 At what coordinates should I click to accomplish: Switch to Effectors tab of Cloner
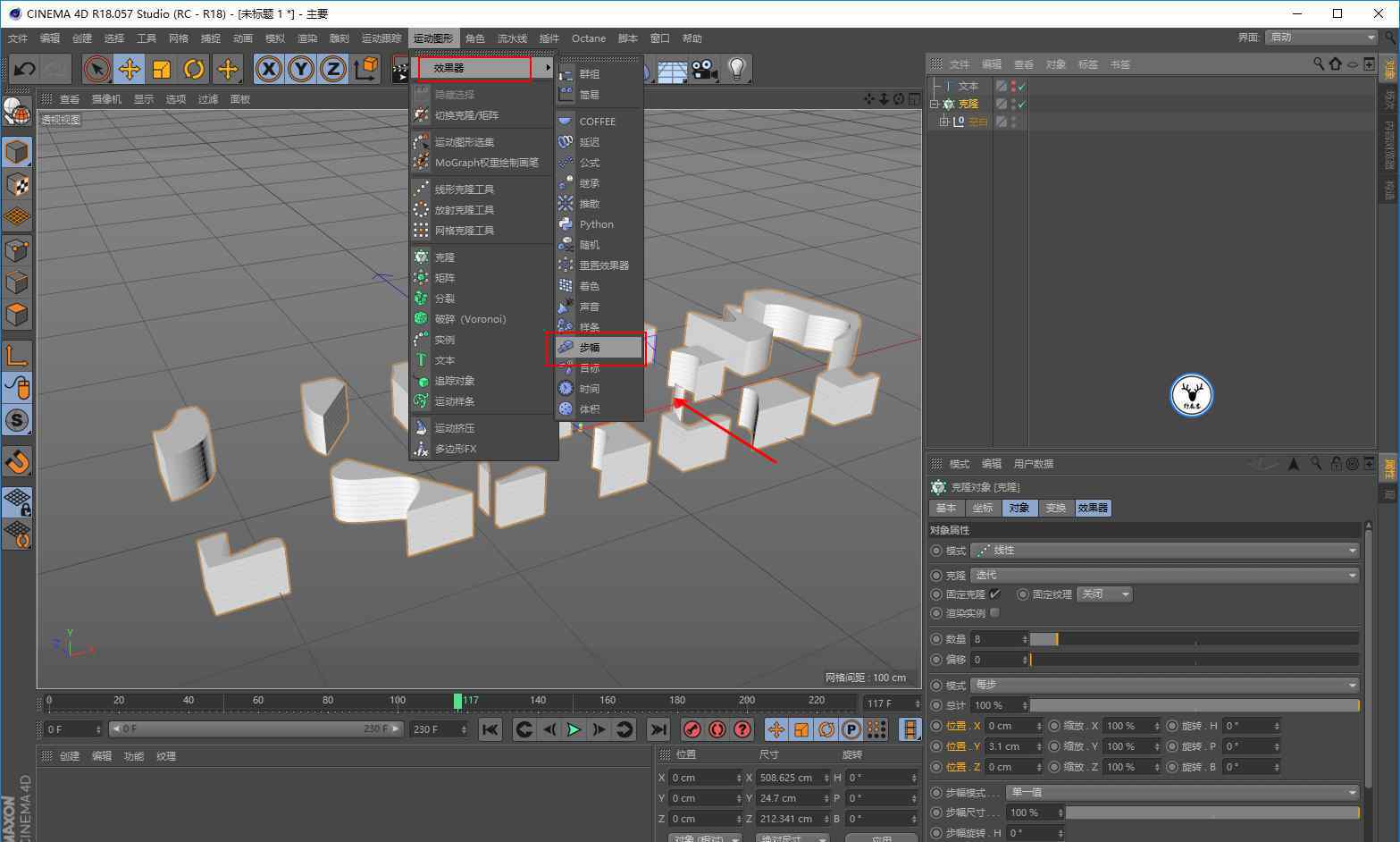tap(1093, 508)
